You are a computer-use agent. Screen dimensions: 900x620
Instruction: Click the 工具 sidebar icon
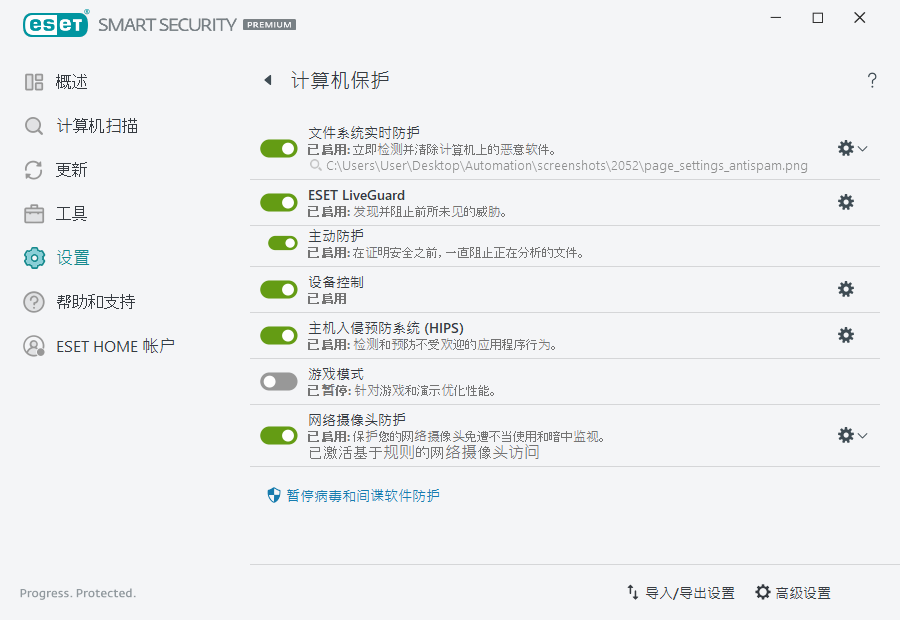pos(34,213)
